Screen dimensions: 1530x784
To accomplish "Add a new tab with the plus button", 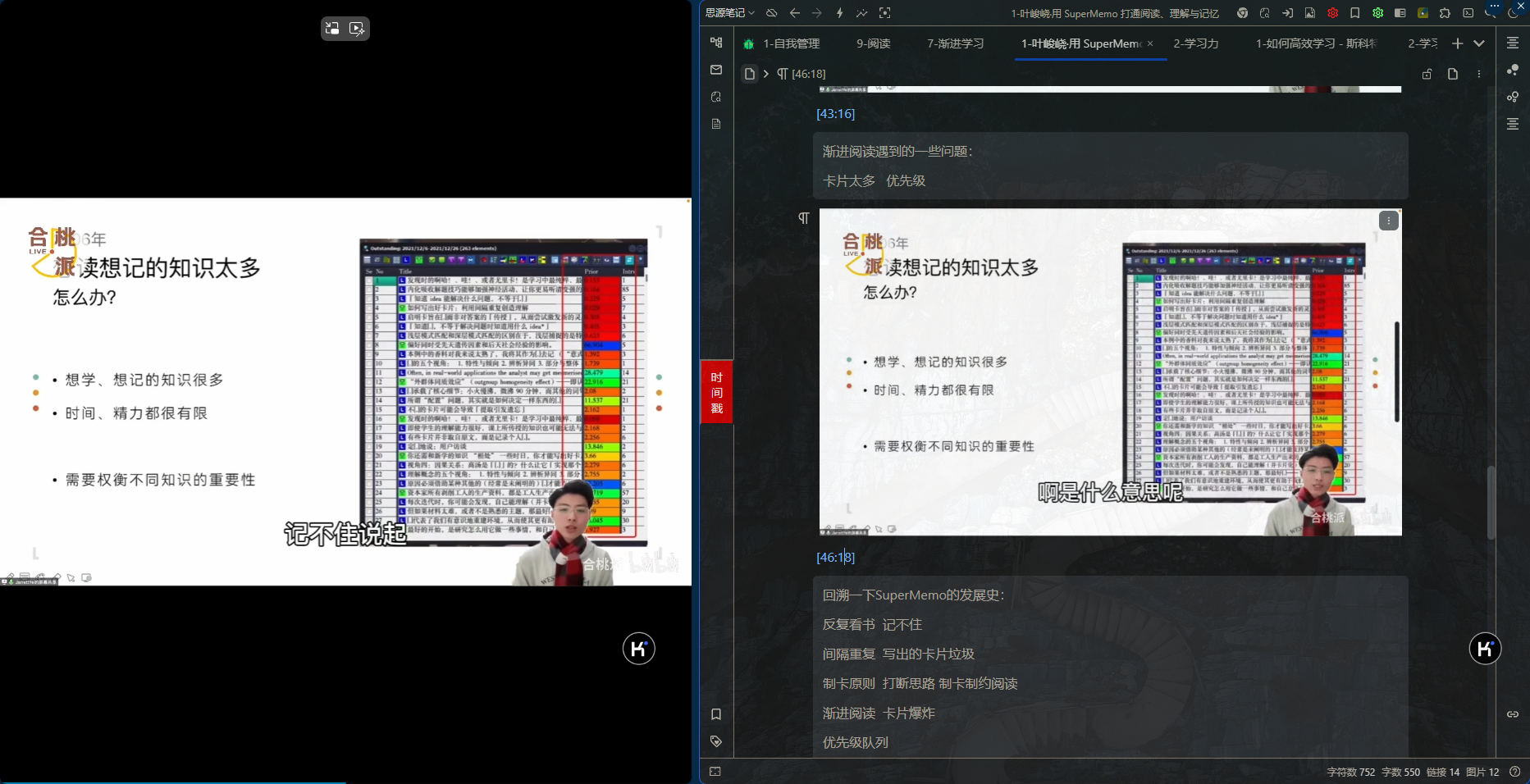I will point(1457,43).
